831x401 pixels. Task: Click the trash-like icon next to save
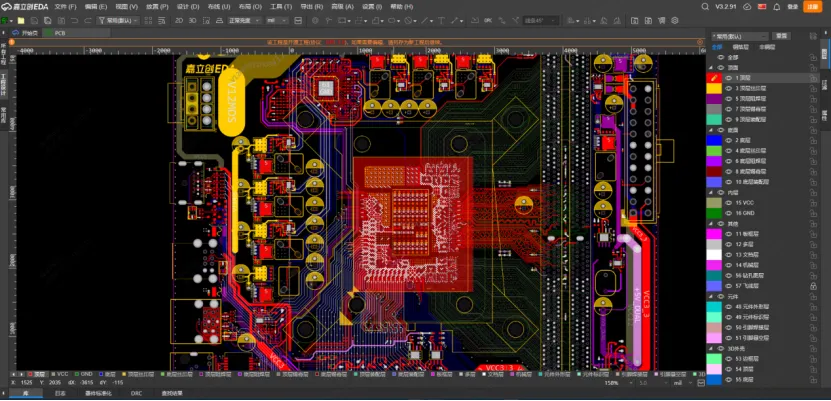[x=61, y=21]
